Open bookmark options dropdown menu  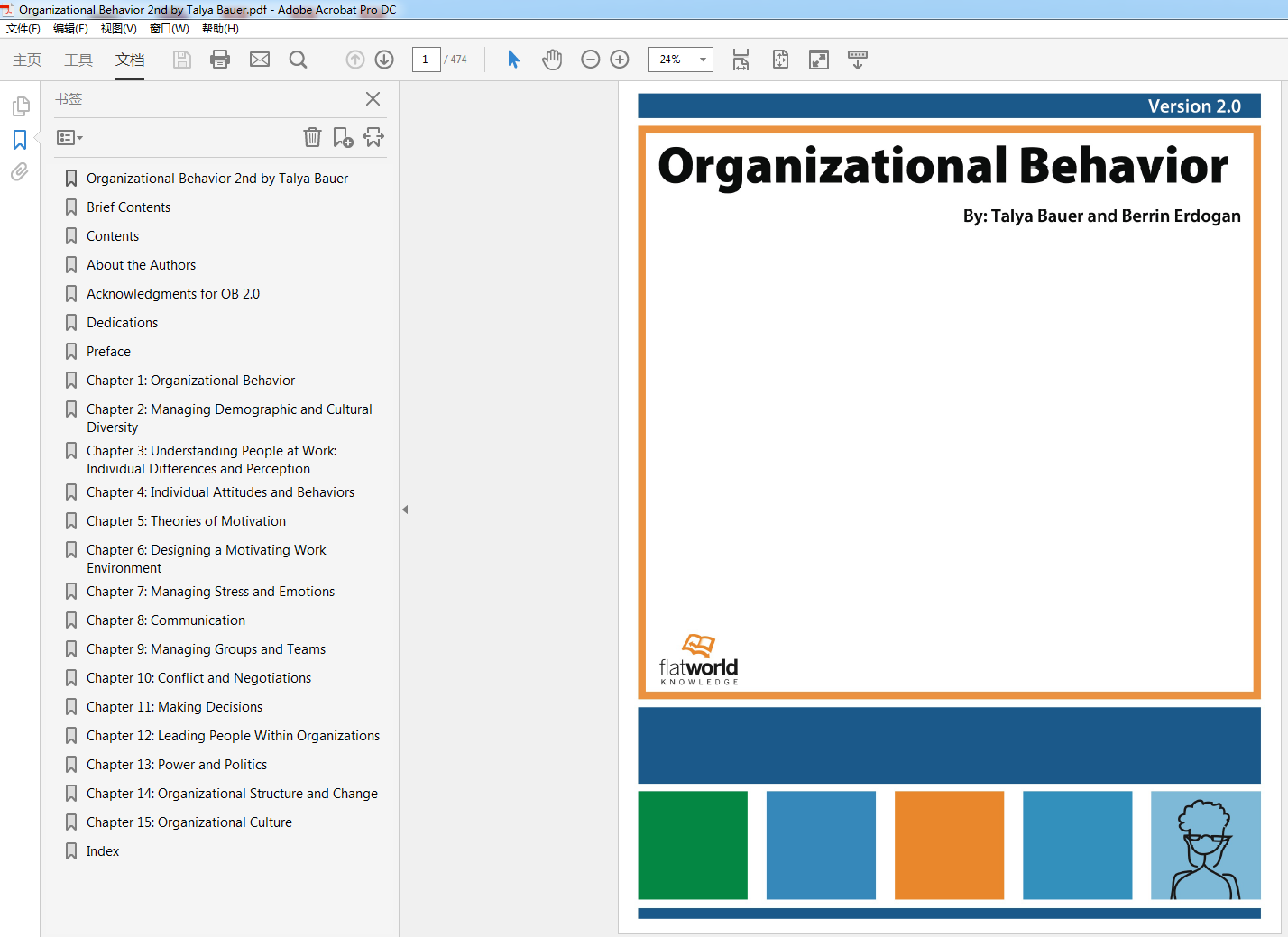pos(69,138)
